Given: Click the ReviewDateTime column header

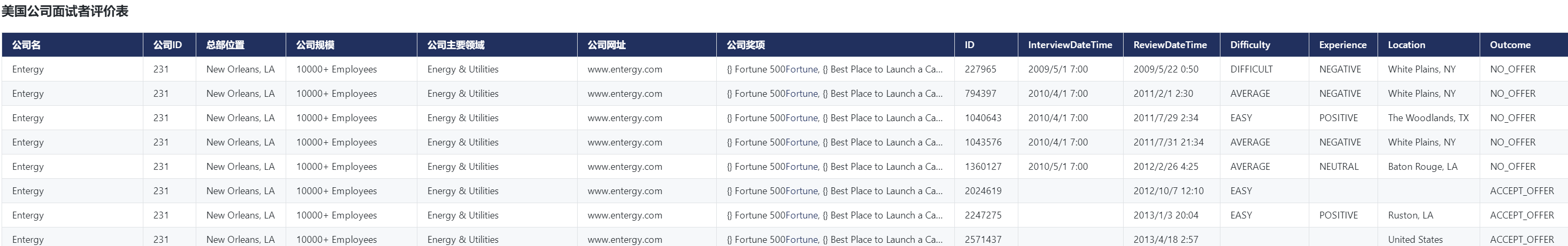Looking at the screenshot, I should coord(1170,45).
